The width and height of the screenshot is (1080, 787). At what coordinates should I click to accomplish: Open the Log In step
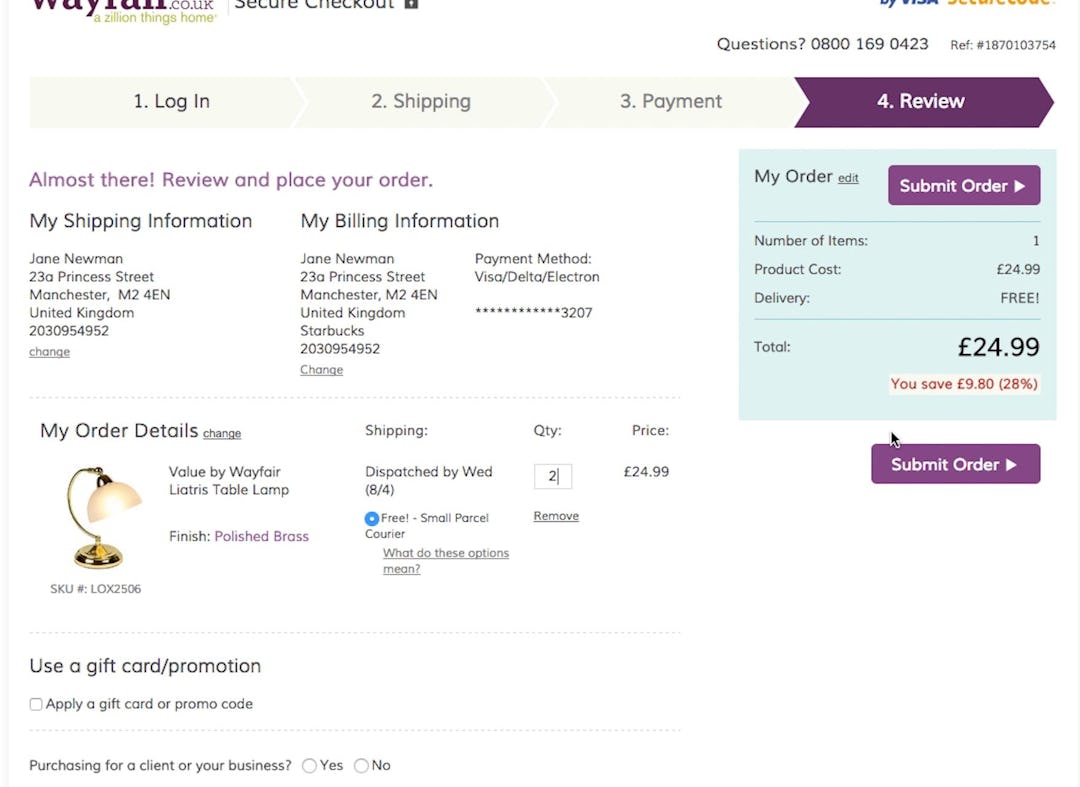pyautogui.click(x=170, y=101)
